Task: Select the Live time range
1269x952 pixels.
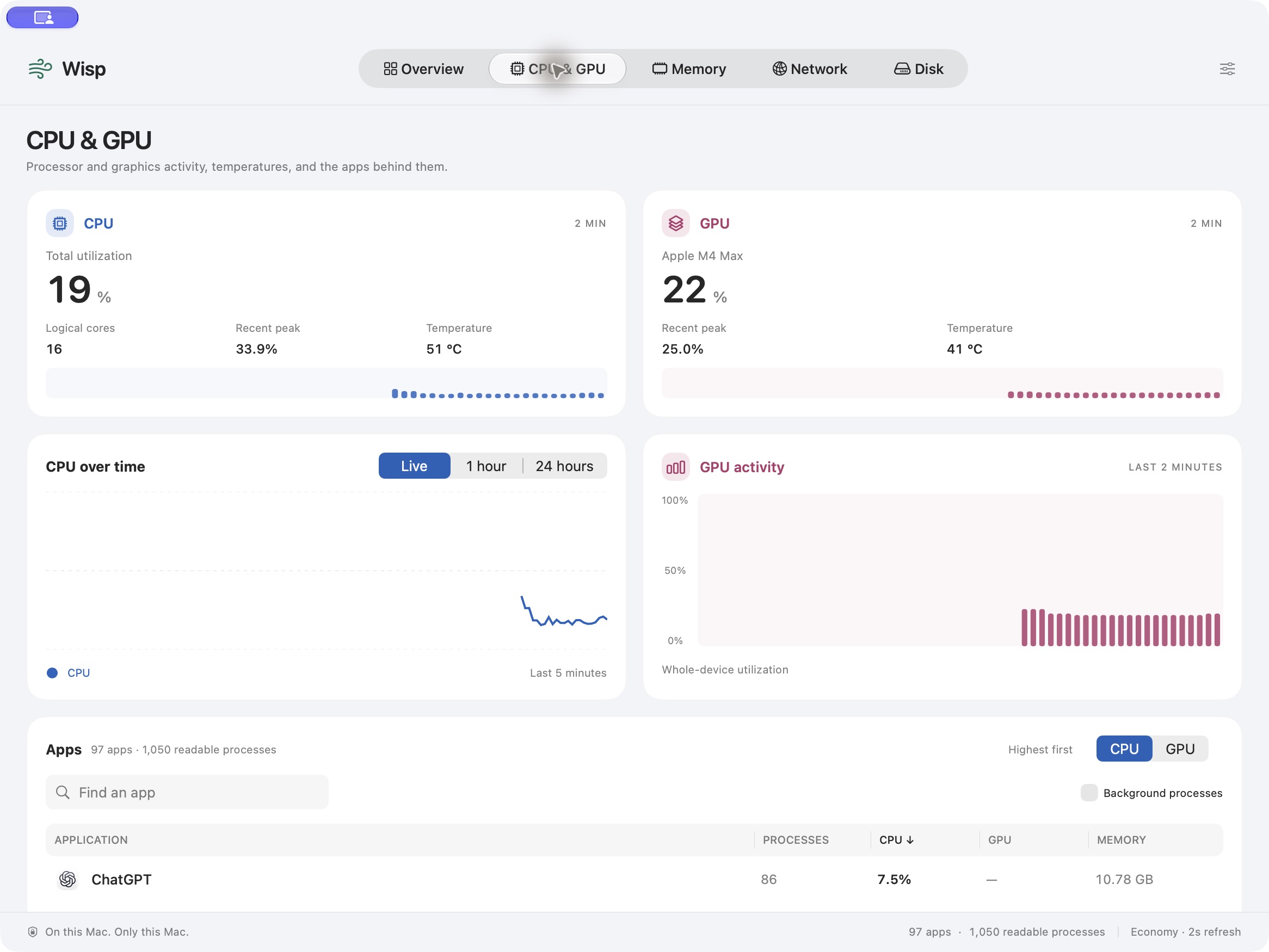Action: 414,466
